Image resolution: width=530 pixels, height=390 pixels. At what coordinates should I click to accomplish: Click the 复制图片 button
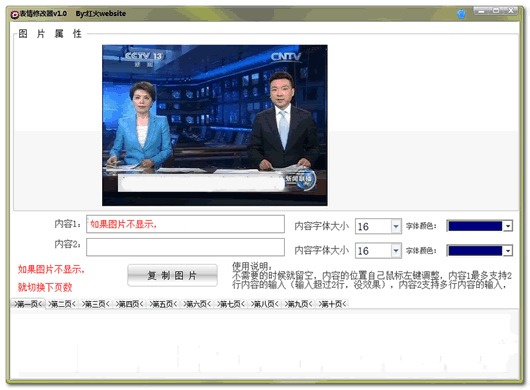(172, 275)
